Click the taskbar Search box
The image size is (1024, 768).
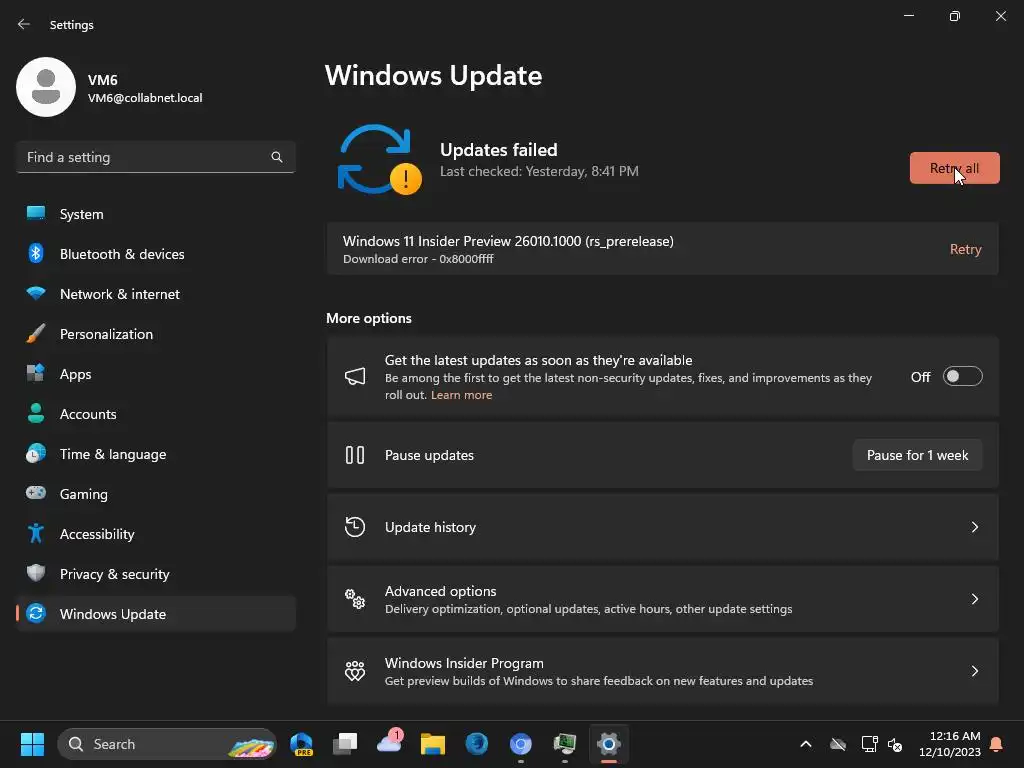[167, 744]
